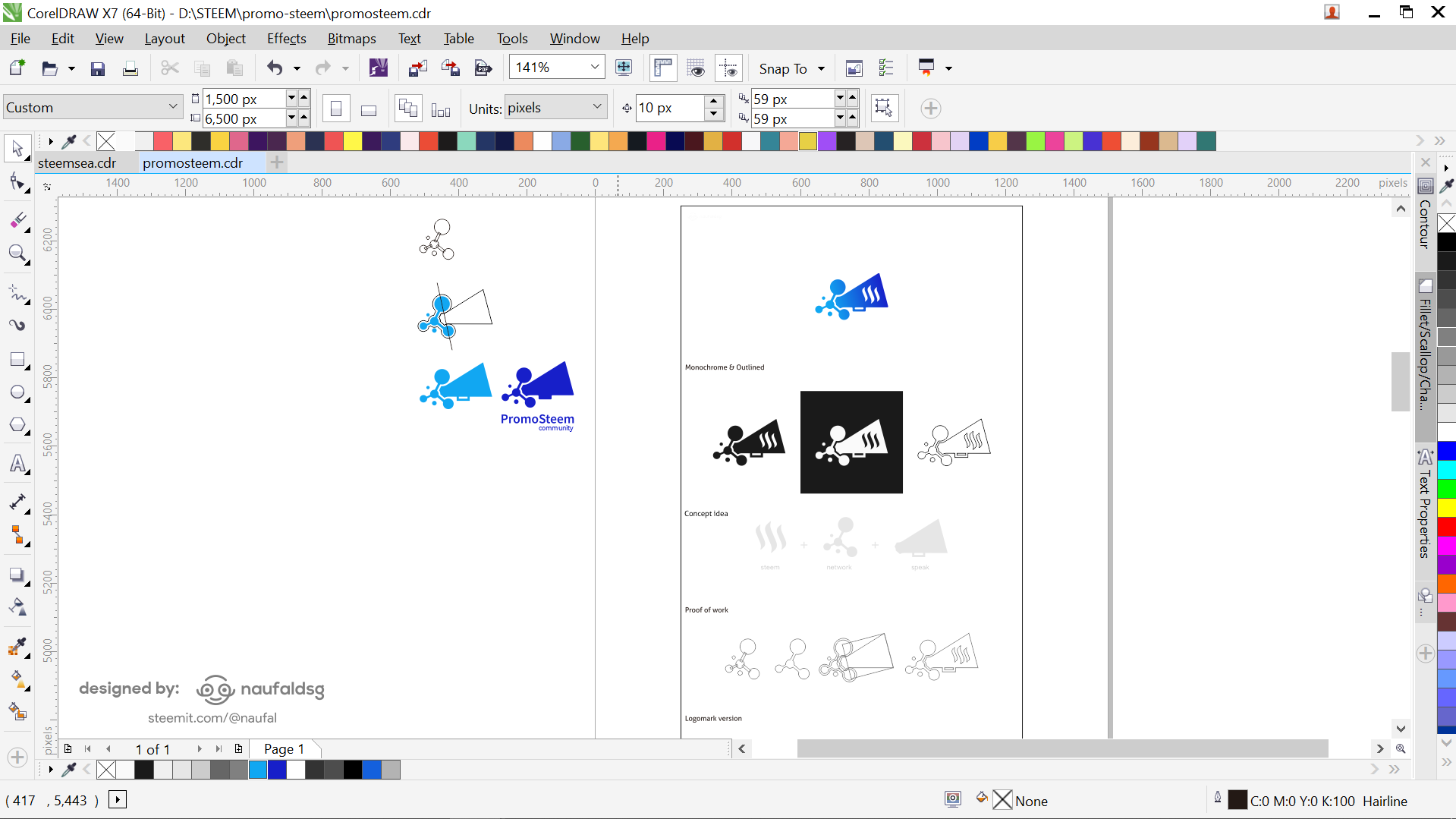Toggle All Pages layout button
Viewport: 1456px width, 819px height.
[x=408, y=109]
